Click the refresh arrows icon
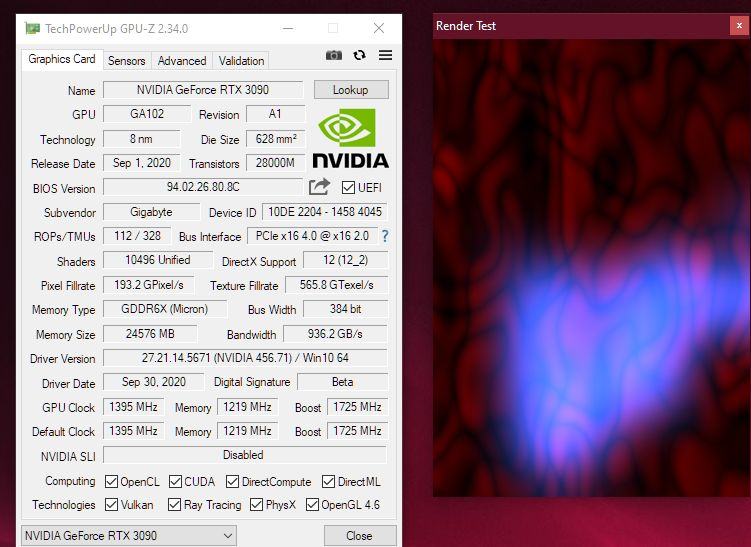 coord(359,55)
